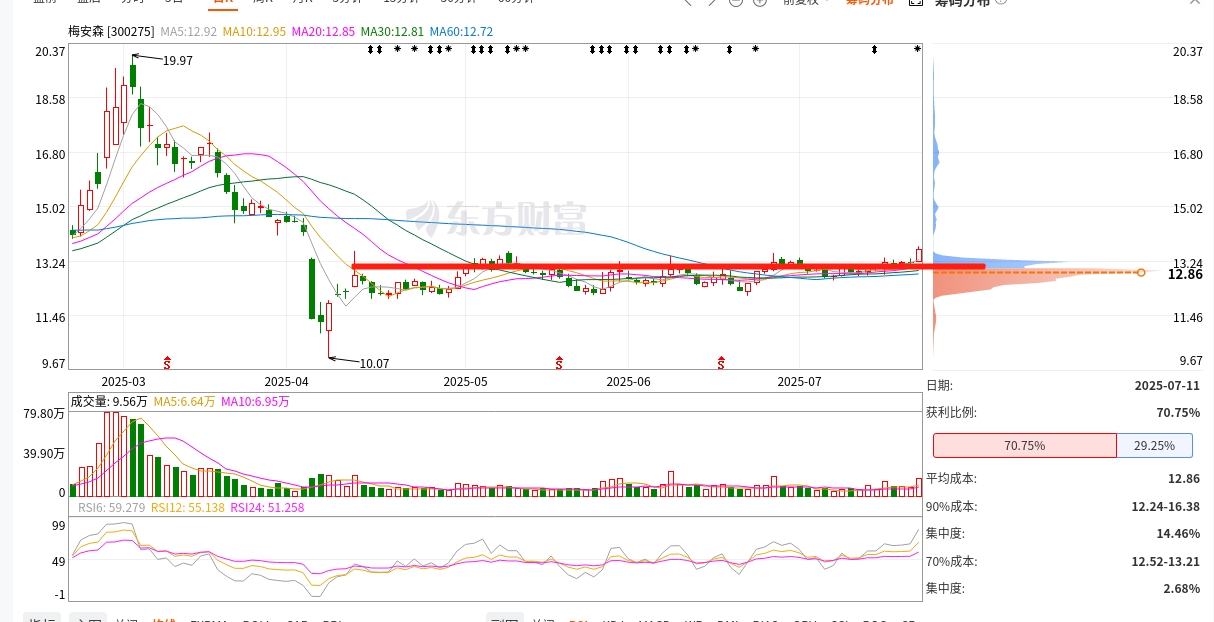Click the 90%成本 range 12.24-16.38
The image size is (1214, 622).
(x=1166, y=507)
